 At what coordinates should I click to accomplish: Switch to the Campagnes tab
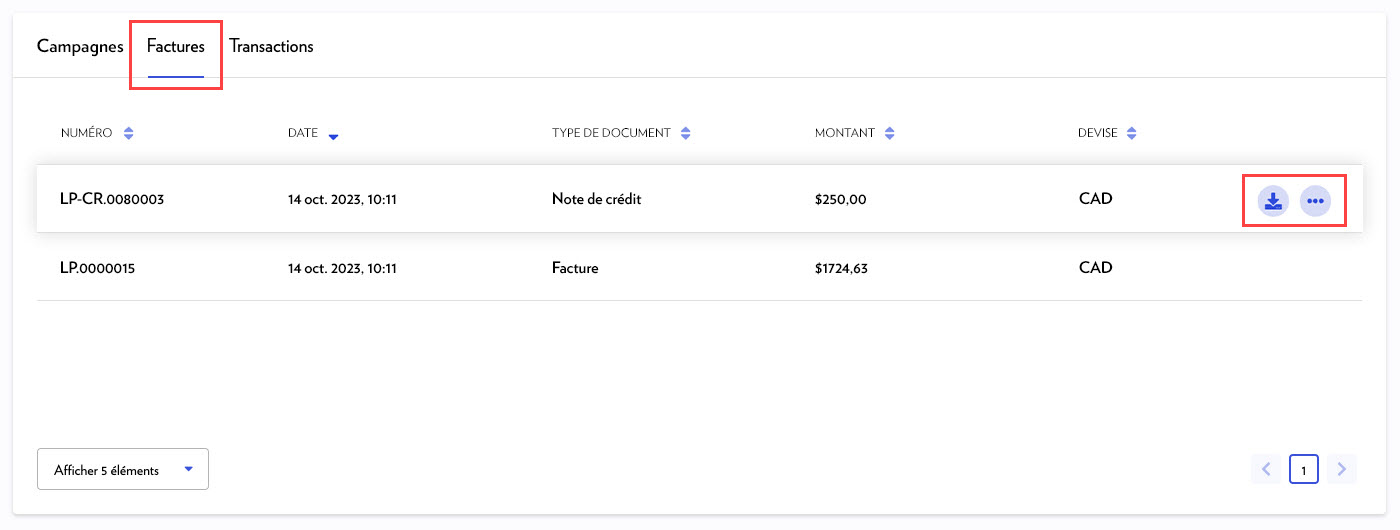(80, 46)
